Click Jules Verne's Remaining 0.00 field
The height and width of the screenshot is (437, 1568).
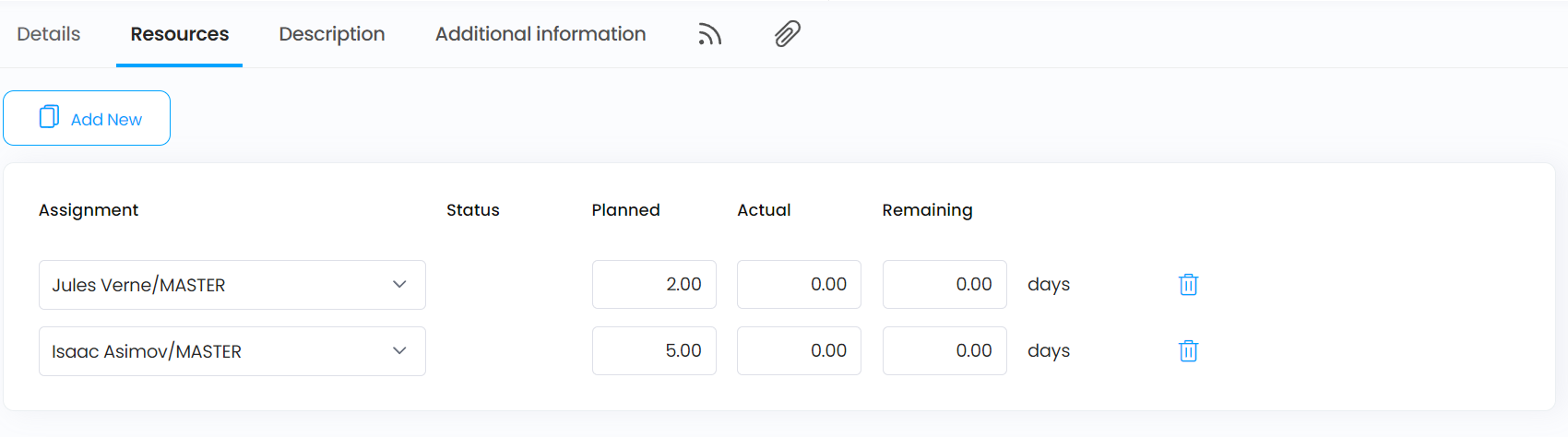pyautogui.click(x=944, y=285)
